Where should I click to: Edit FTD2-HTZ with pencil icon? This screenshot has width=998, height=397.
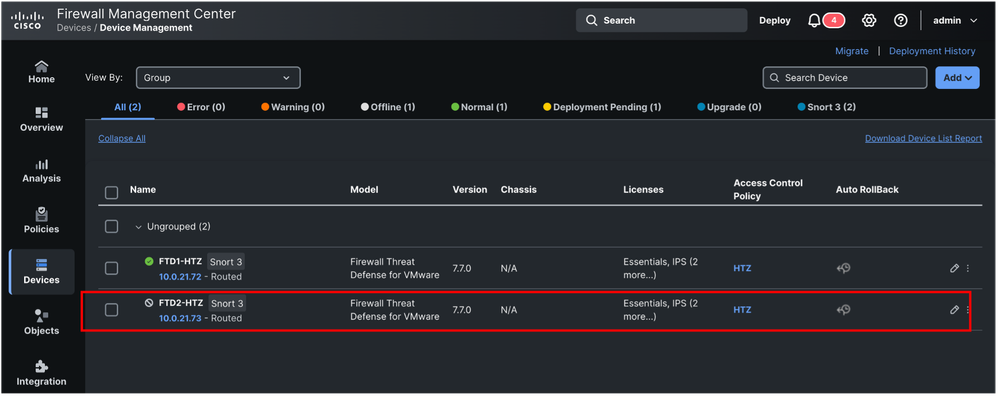tap(954, 310)
